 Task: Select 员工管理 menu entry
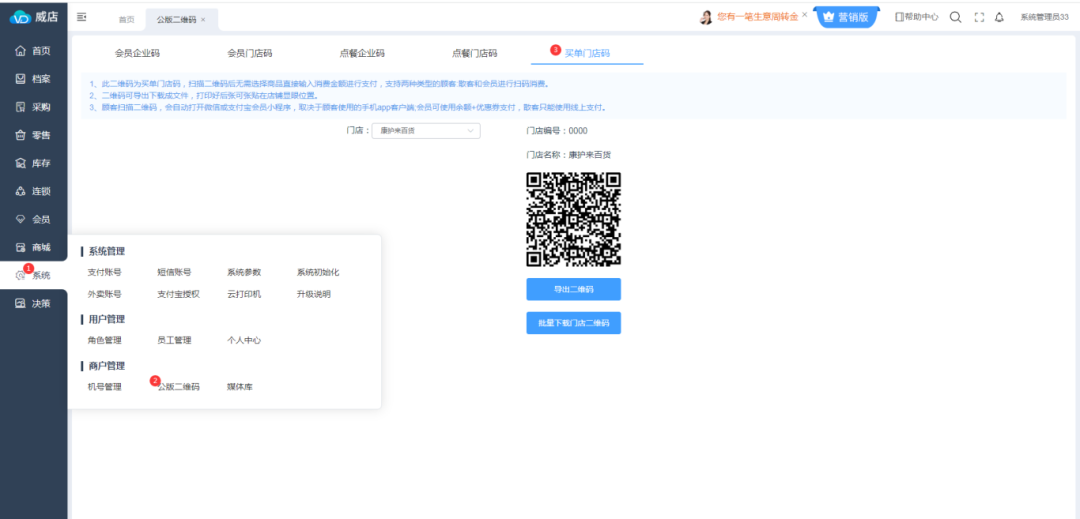tap(174, 340)
